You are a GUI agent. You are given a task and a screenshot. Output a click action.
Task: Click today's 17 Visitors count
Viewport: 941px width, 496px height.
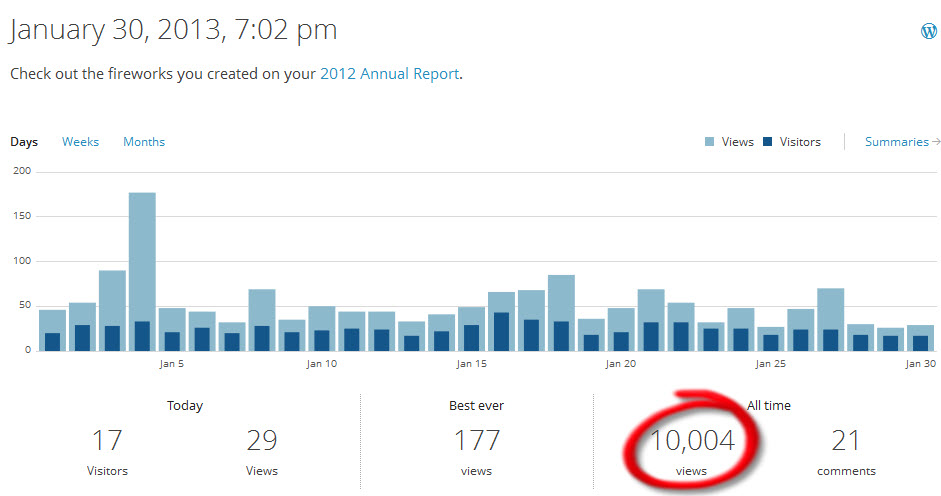[x=106, y=440]
